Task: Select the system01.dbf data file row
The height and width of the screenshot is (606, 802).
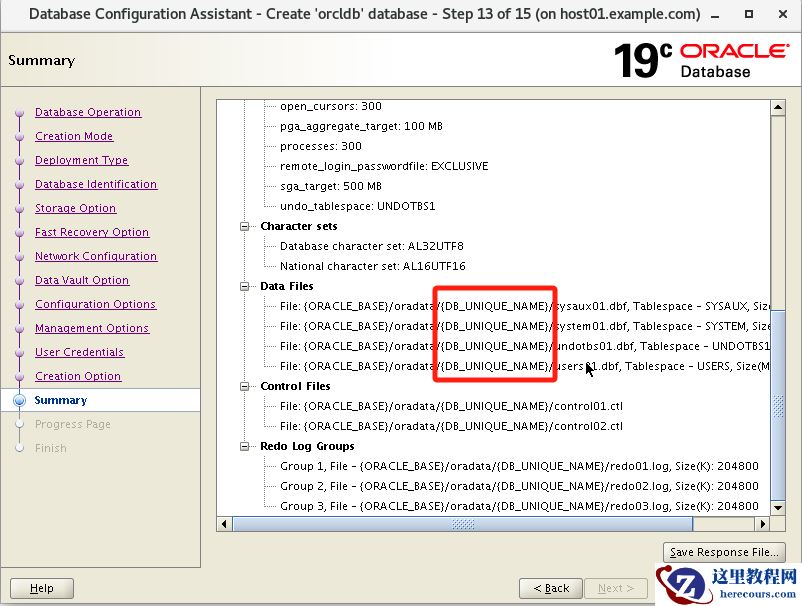Action: (x=524, y=326)
